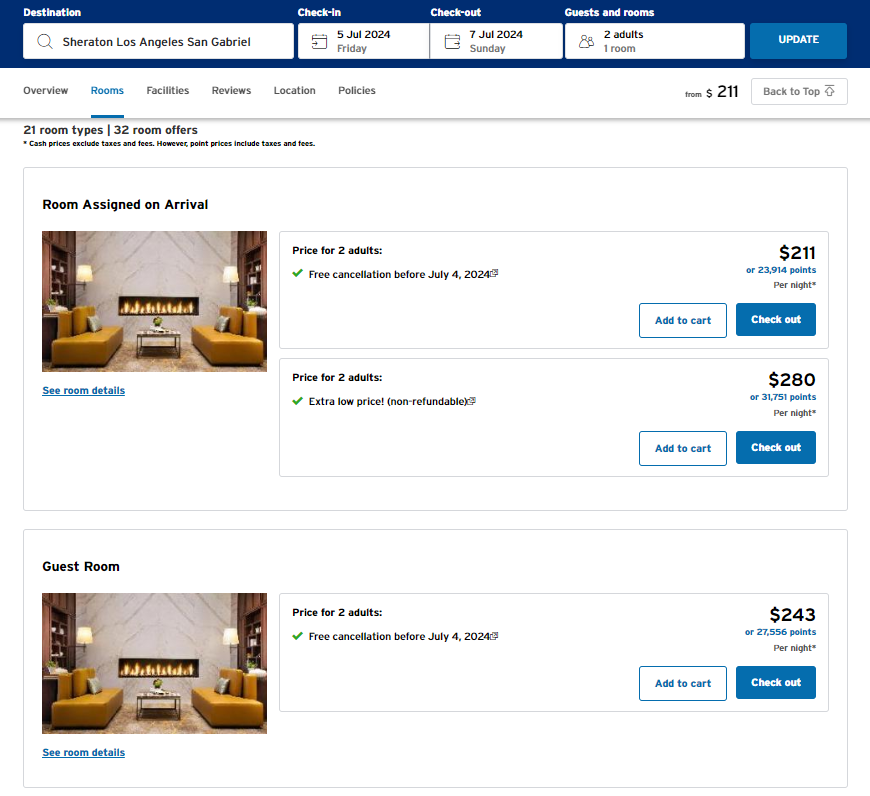Click the Back to Top arrow icon

[827, 91]
